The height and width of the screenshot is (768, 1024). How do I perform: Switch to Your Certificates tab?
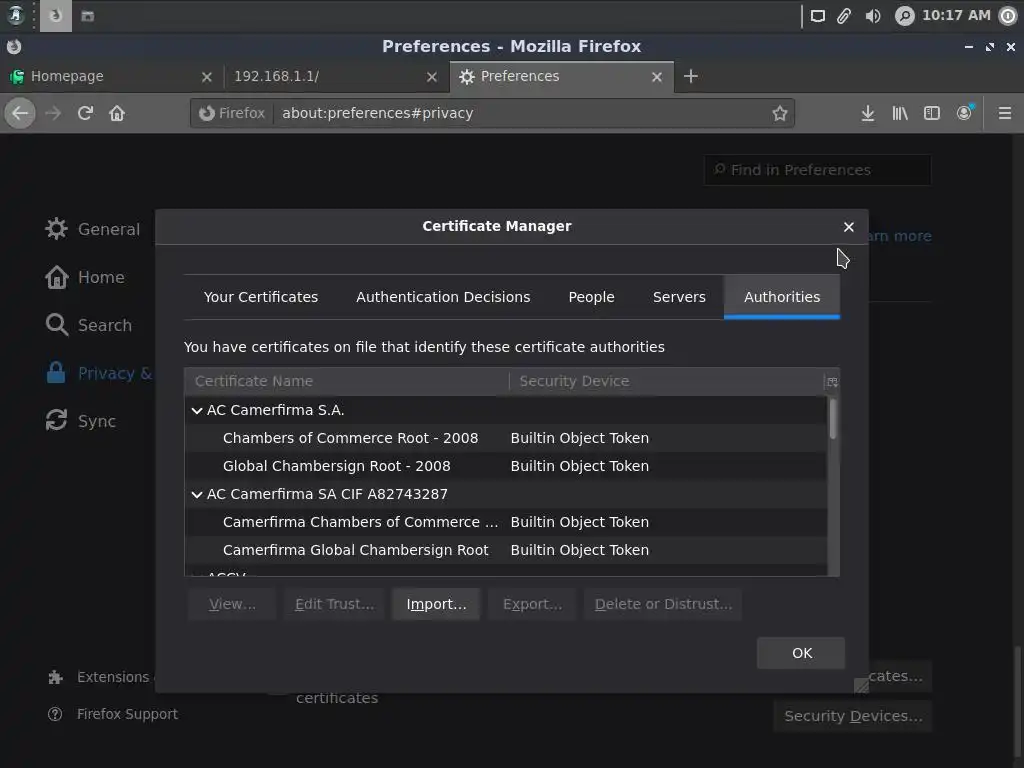(x=261, y=297)
